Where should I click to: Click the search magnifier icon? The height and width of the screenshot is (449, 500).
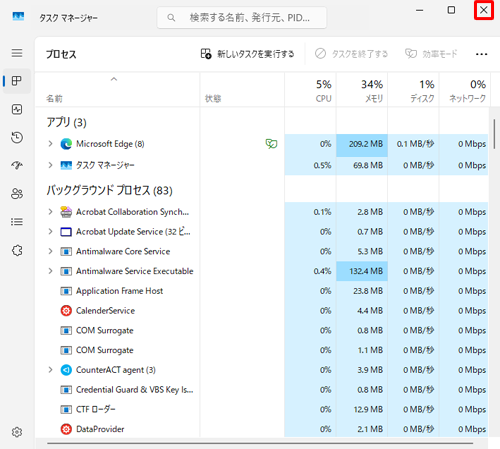pos(171,18)
